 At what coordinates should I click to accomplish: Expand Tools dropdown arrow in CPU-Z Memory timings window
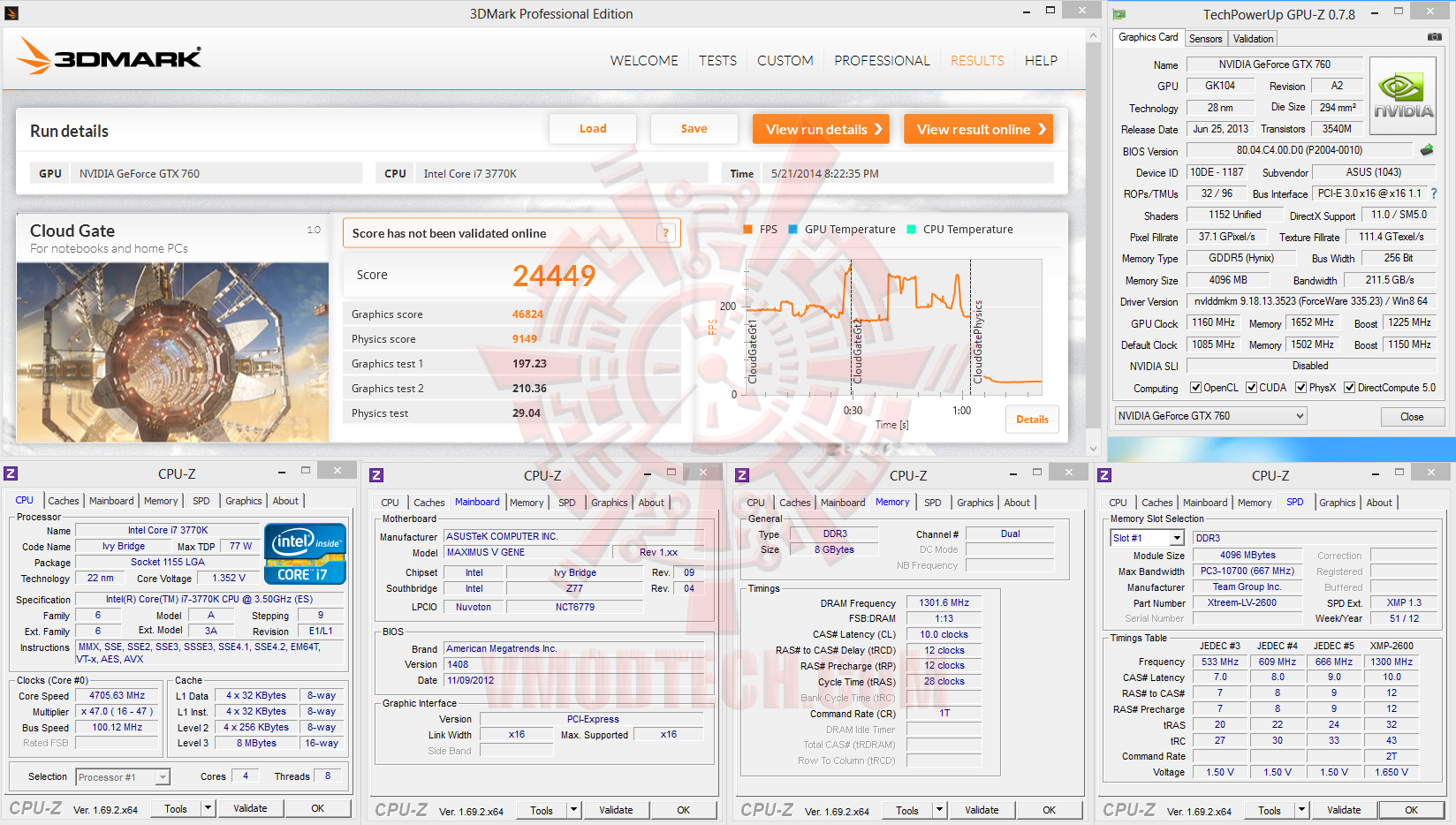click(939, 810)
